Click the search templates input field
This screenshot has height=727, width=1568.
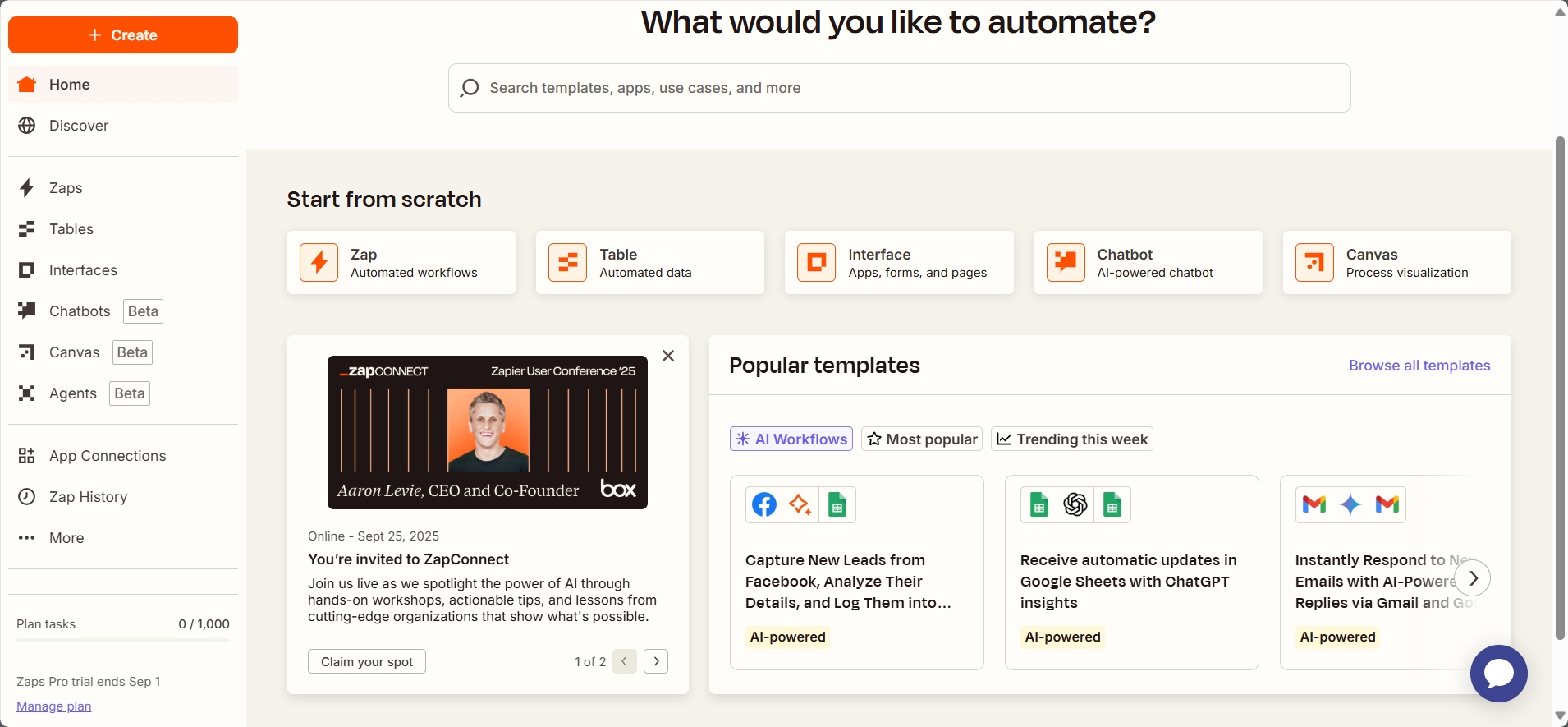click(900, 88)
